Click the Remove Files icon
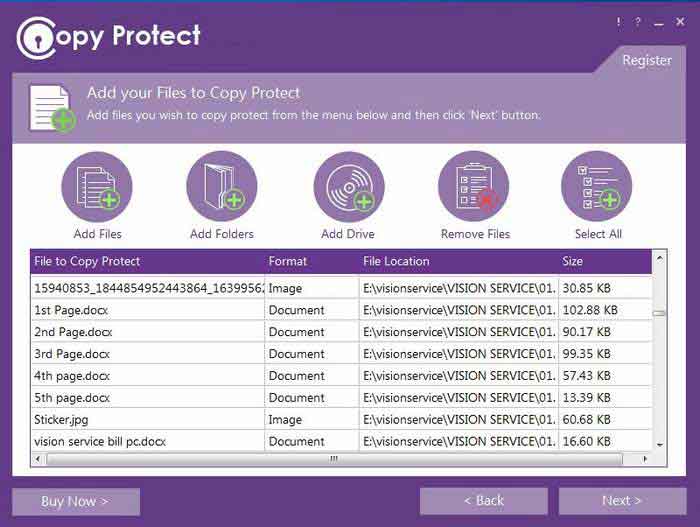The width and height of the screenshot is (700, 527). click(x=474, y=186)
